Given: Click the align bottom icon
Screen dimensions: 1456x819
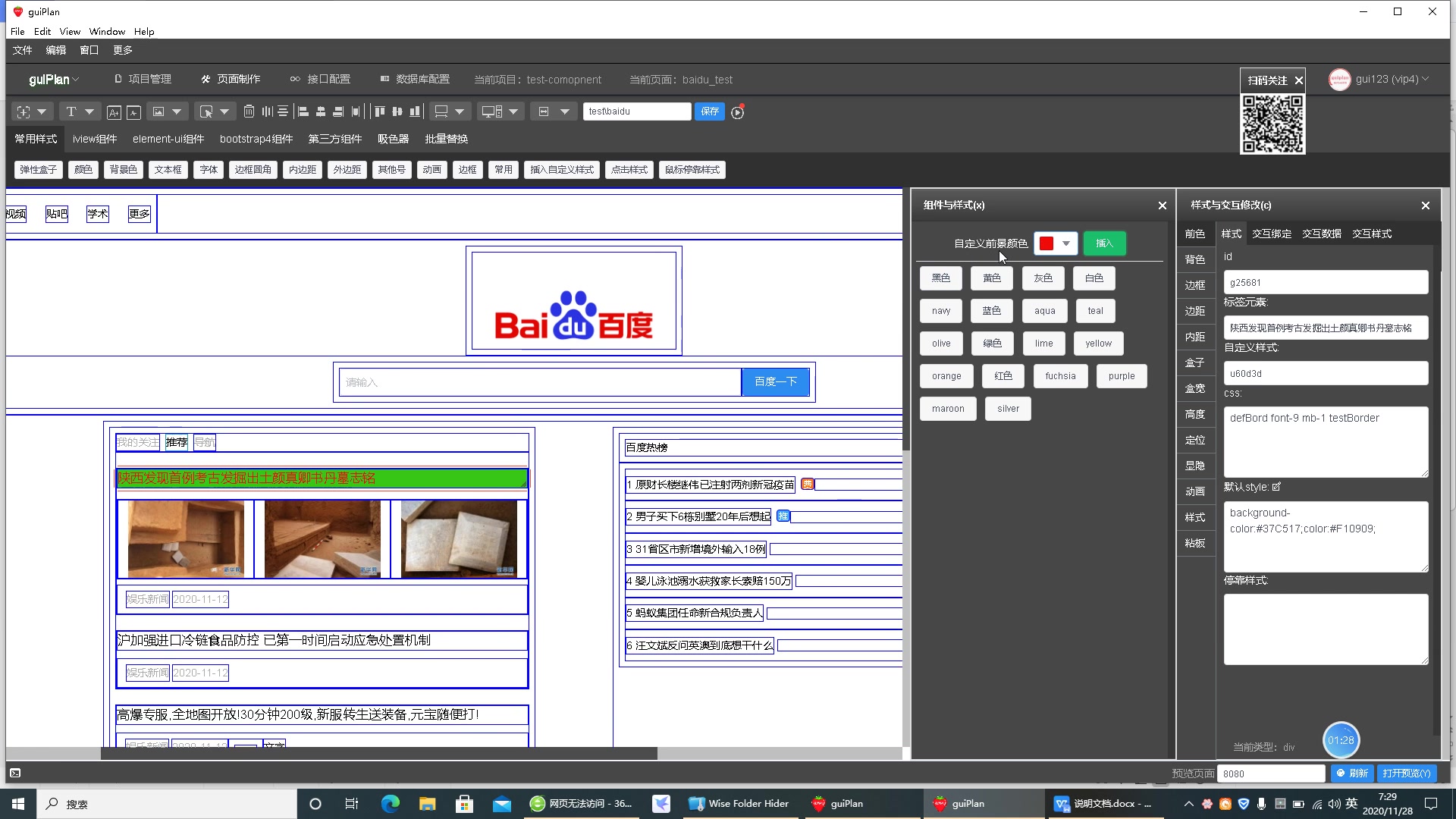Looking at the screenshot, I should (x=415, y=111).
